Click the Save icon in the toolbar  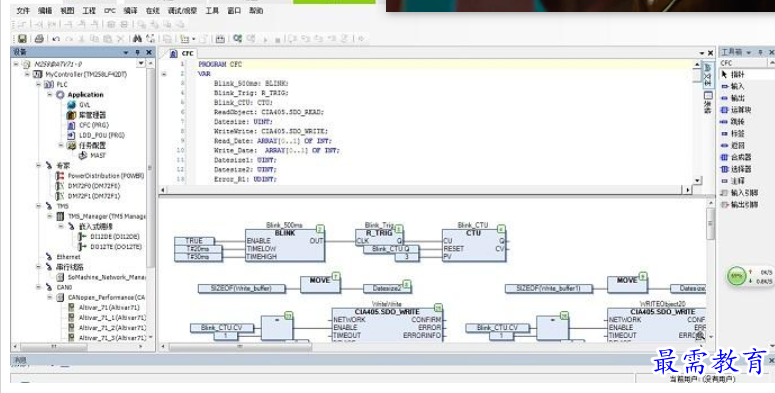tap(22, 39)
